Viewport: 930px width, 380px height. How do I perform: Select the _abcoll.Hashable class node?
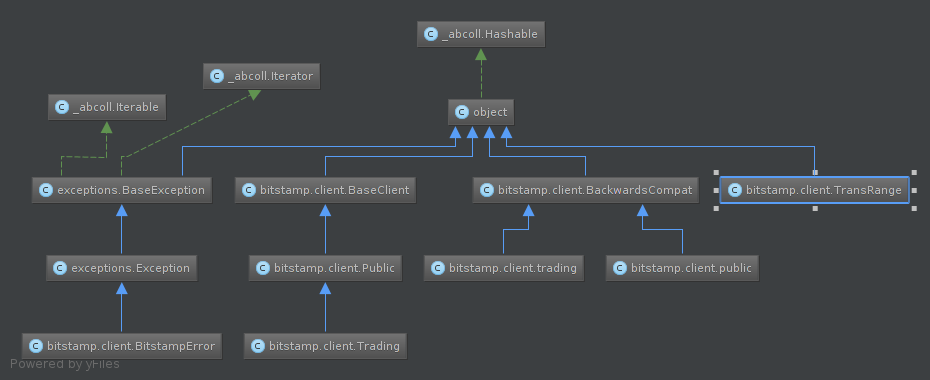tap(481, 34)
